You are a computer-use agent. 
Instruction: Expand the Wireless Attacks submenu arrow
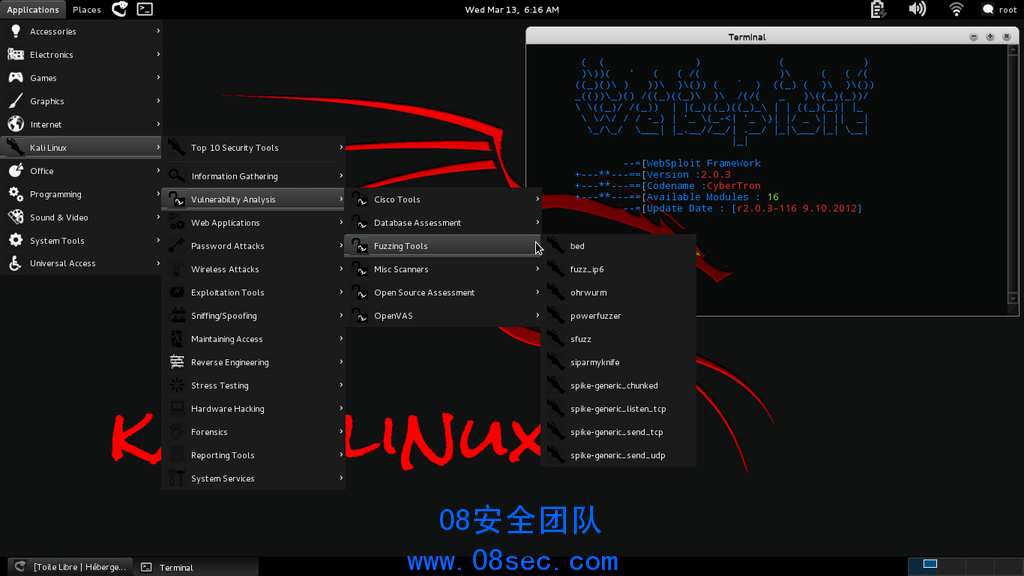341,269
